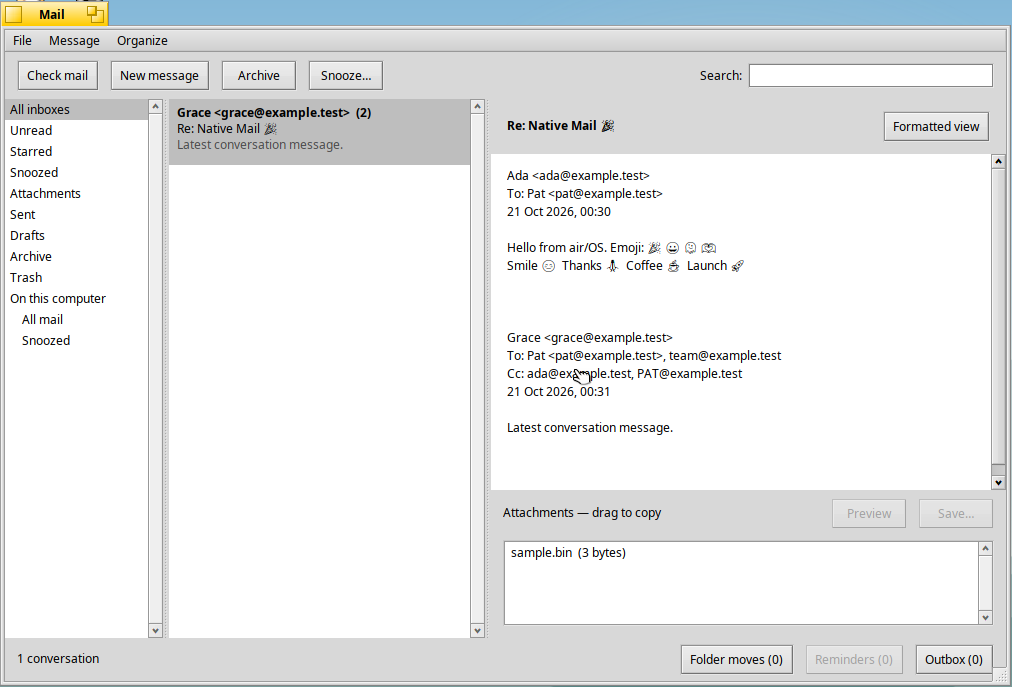
Task: Show the Unread folder
Action: pyautogui.click(x=77, y=130)
